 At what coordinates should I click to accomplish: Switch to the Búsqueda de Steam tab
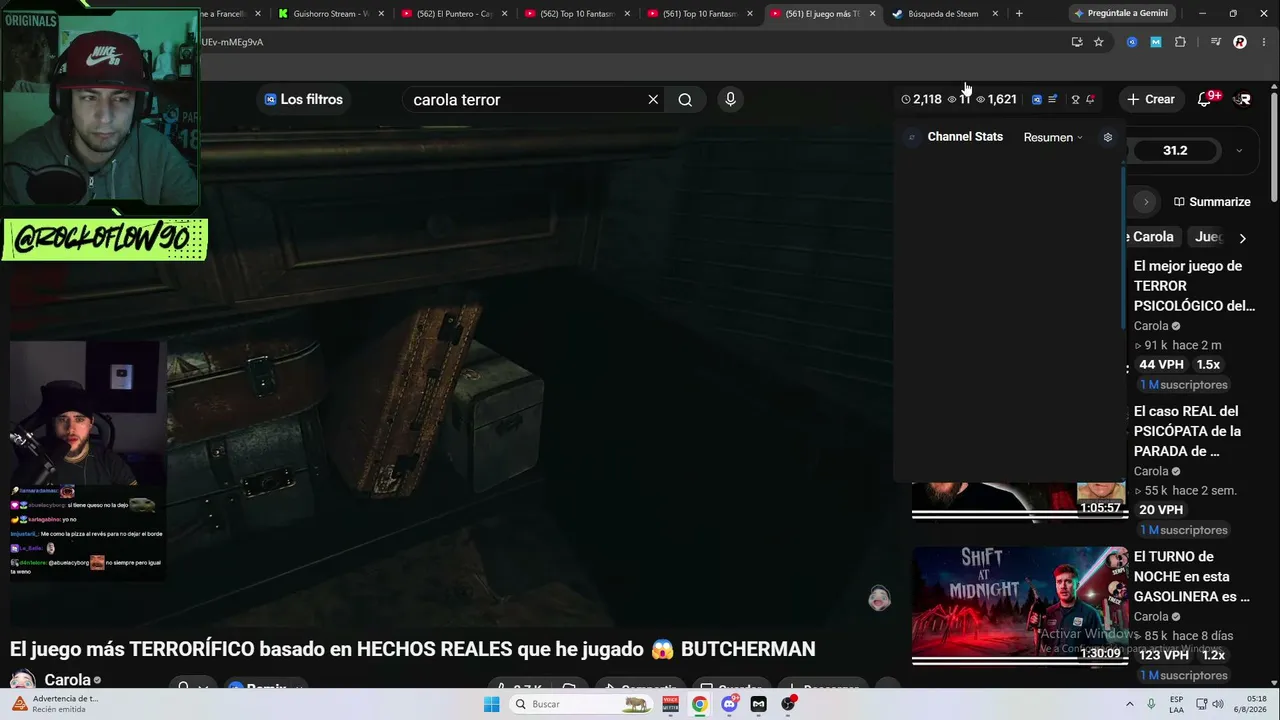942,14
